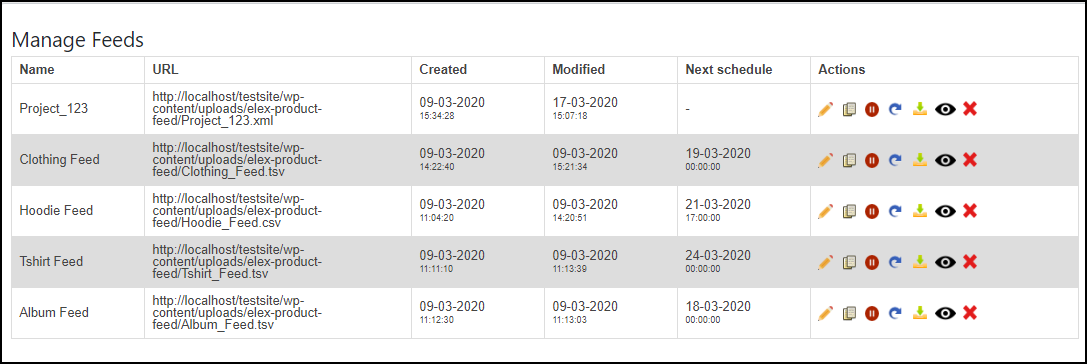This screenshot has height=364, width=1087.
Task: Delete the Clothing Feed with red X
Action: 970,160
